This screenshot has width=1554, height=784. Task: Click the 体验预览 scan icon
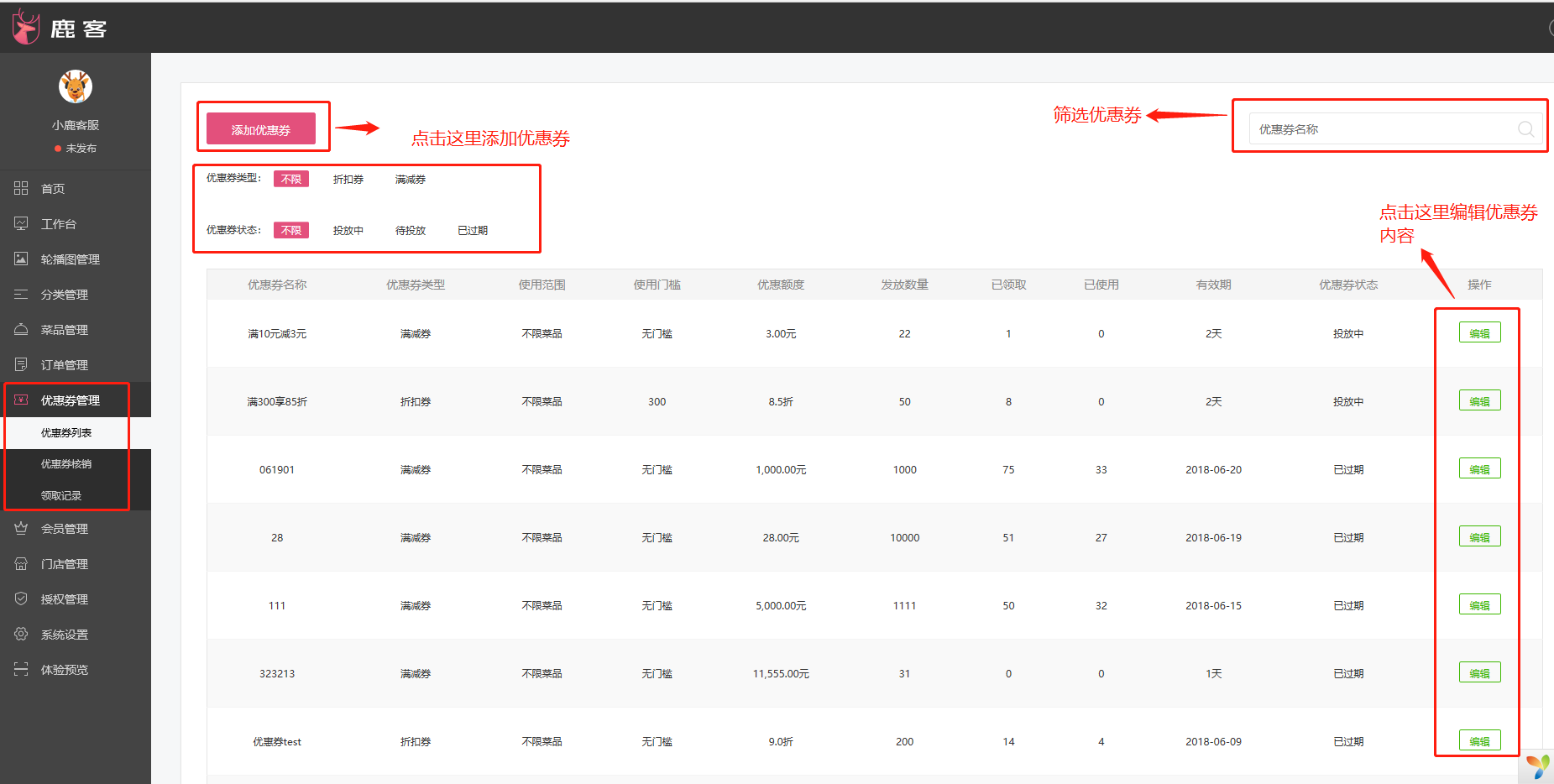(x=21, y=669)
